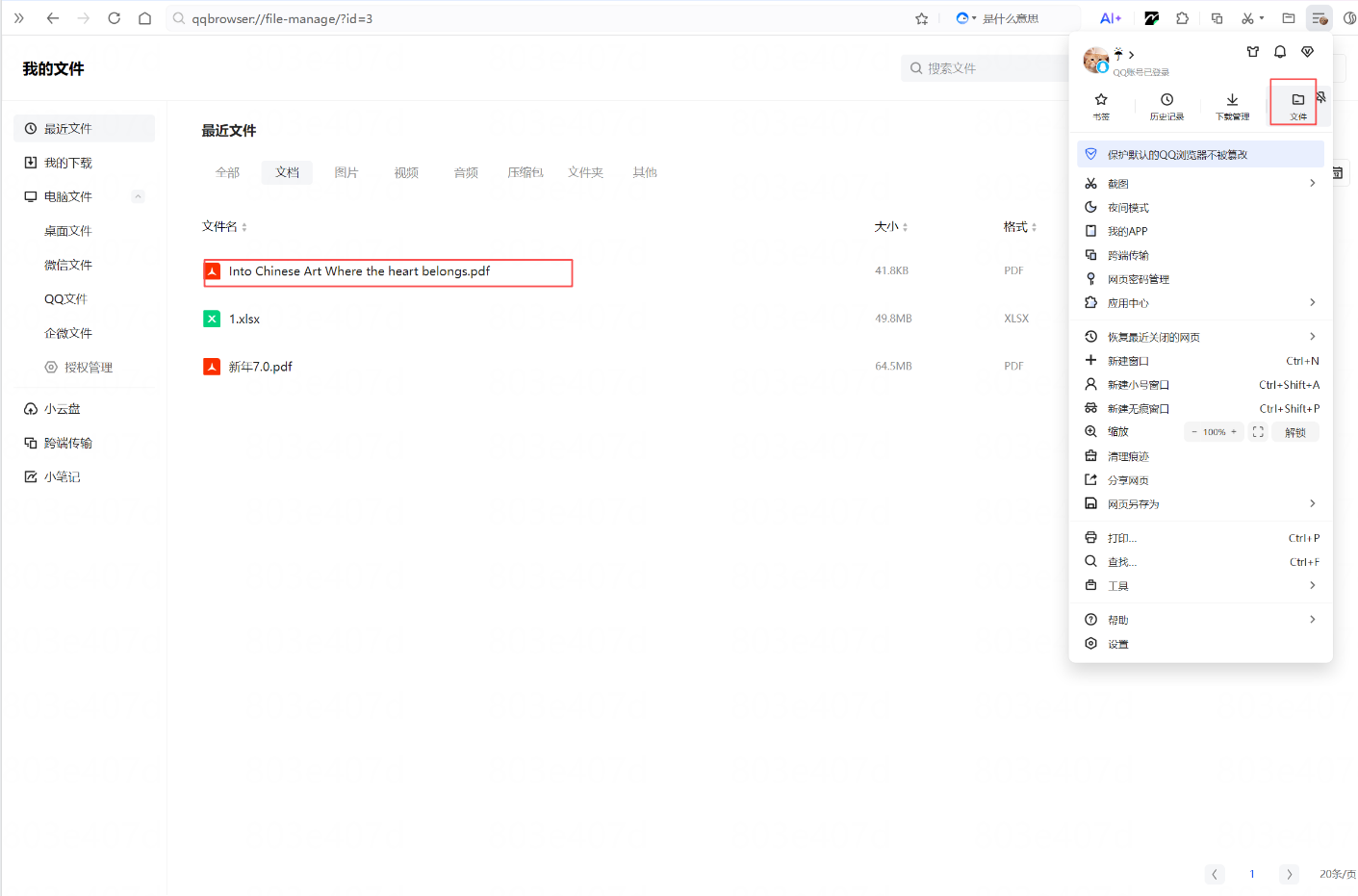Open the skin shirt icon

tap(1252, 52)
